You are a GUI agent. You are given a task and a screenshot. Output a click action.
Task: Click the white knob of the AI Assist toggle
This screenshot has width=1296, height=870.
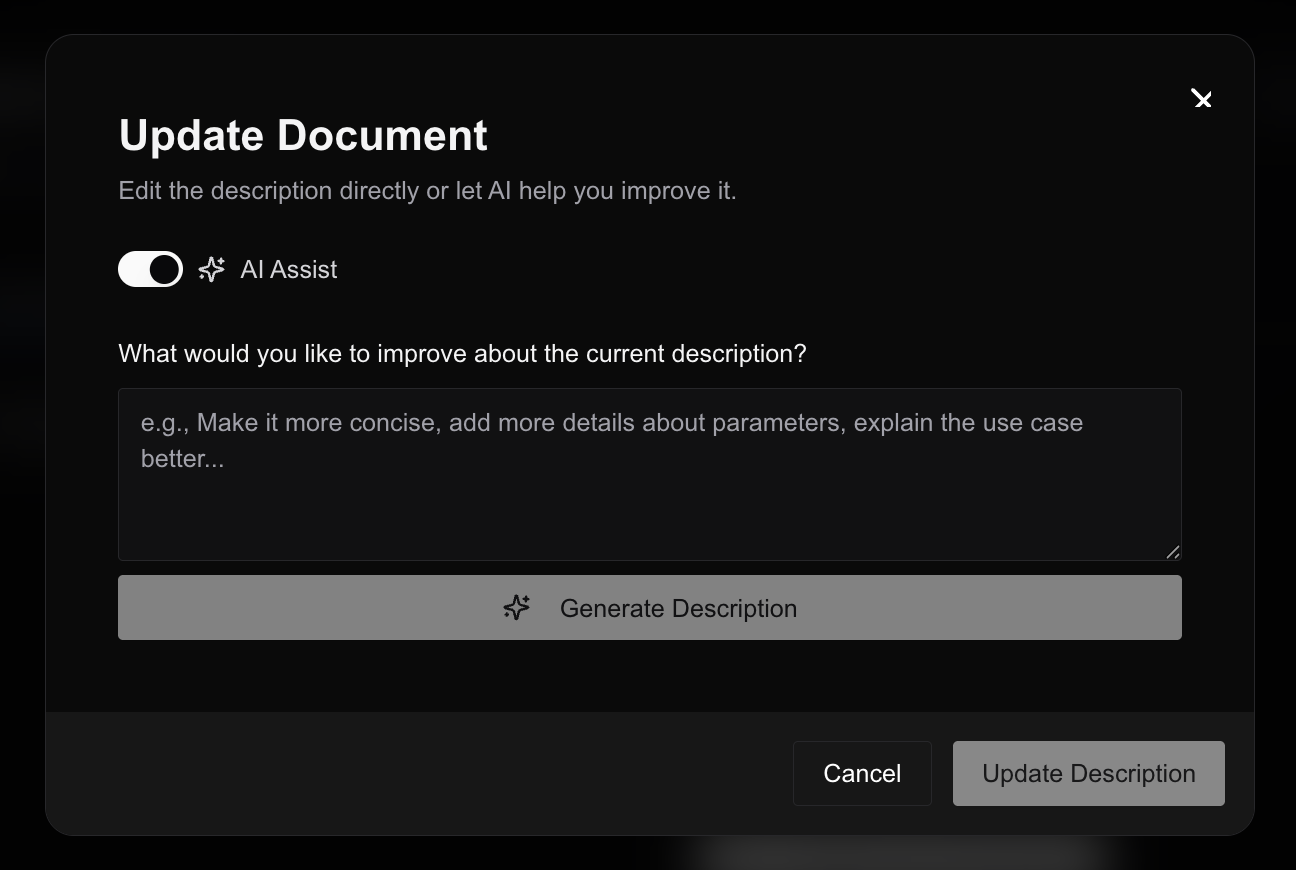click(x=162, y=269)
